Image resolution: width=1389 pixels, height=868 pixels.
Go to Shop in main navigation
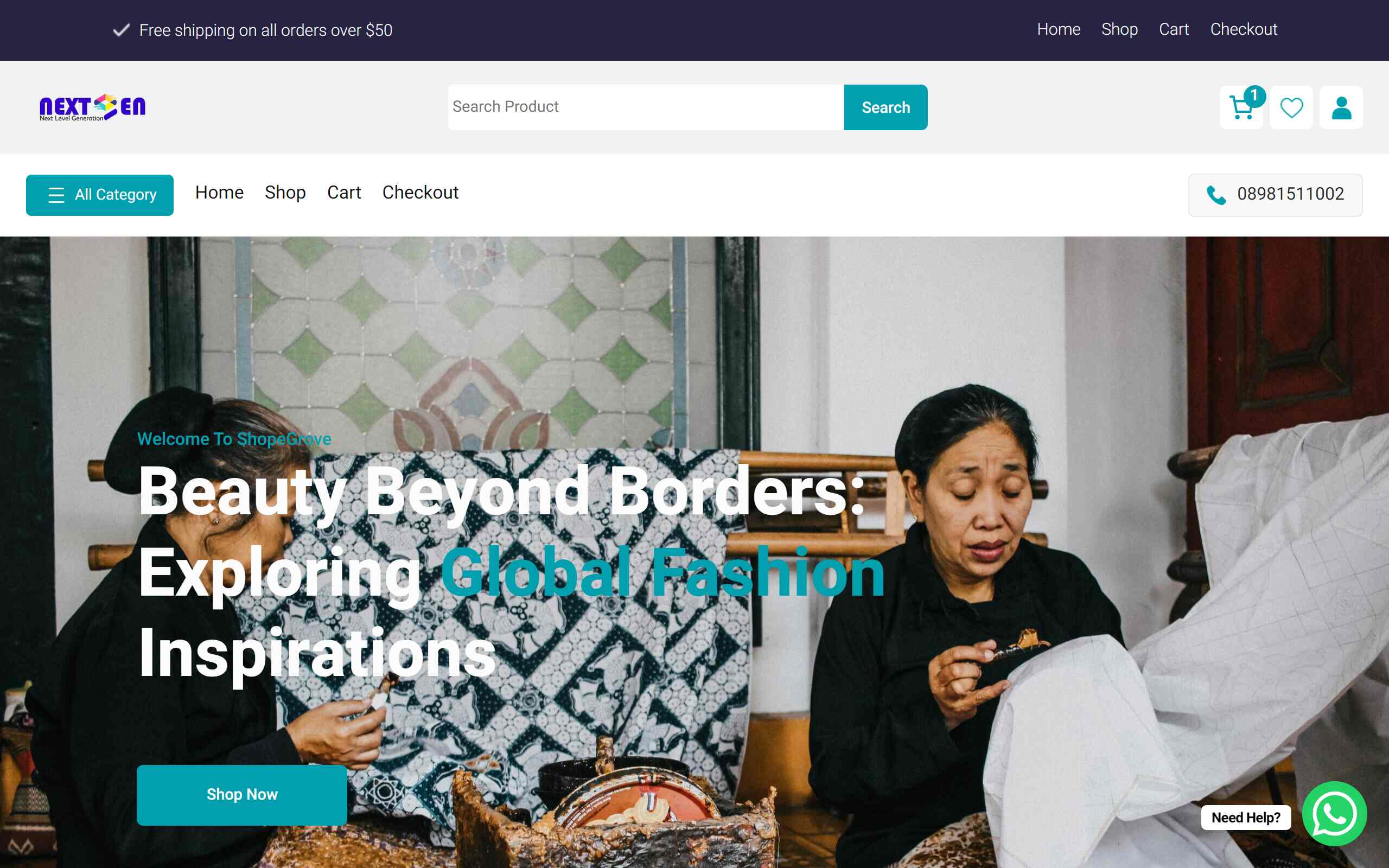click(x=285, y=192)
